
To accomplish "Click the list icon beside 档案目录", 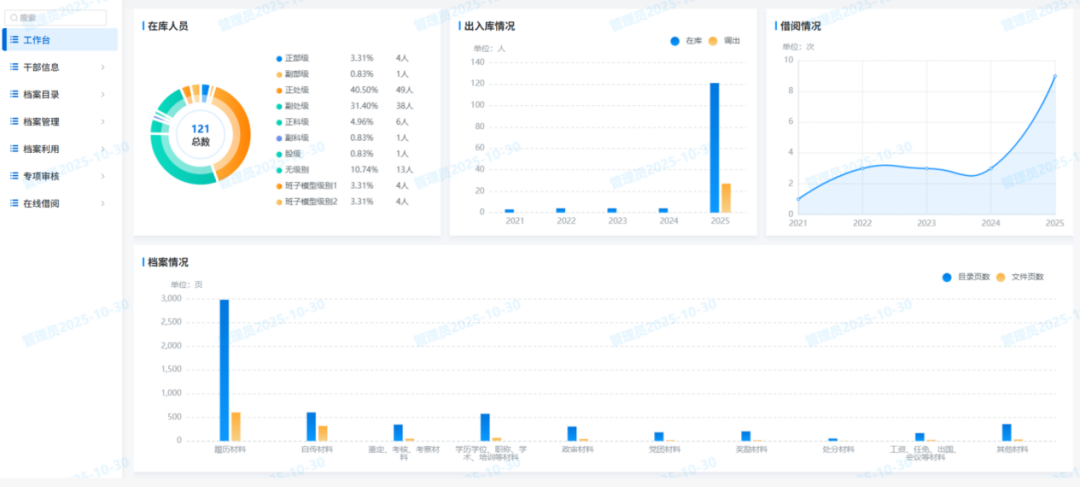I will pos(14,94).
